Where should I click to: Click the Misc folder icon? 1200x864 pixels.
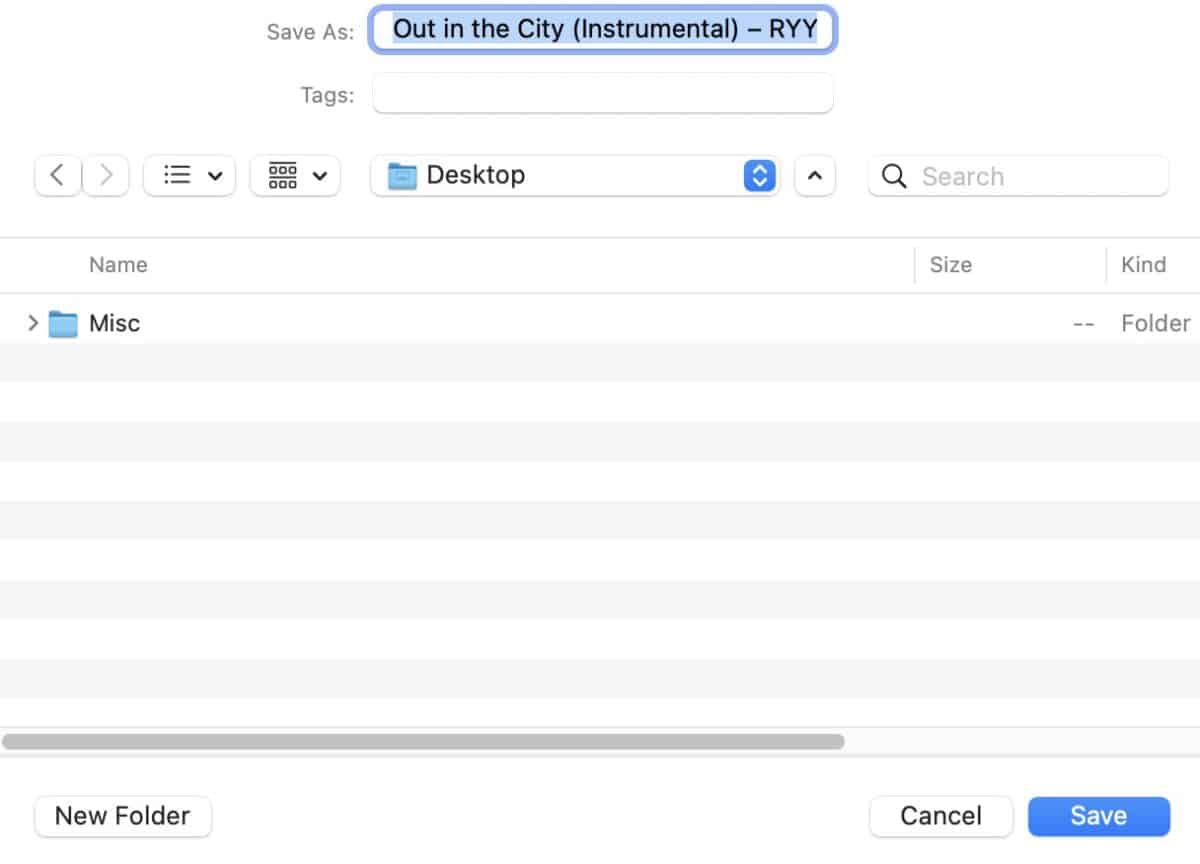pyautogui.click(x=63, y=324)
